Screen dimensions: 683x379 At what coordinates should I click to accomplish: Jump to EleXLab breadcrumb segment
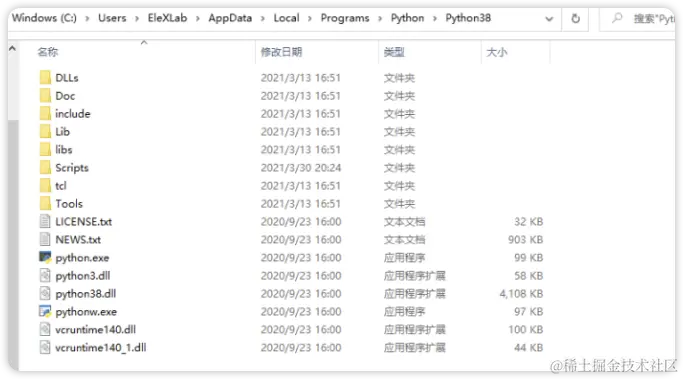coord(167,18)
